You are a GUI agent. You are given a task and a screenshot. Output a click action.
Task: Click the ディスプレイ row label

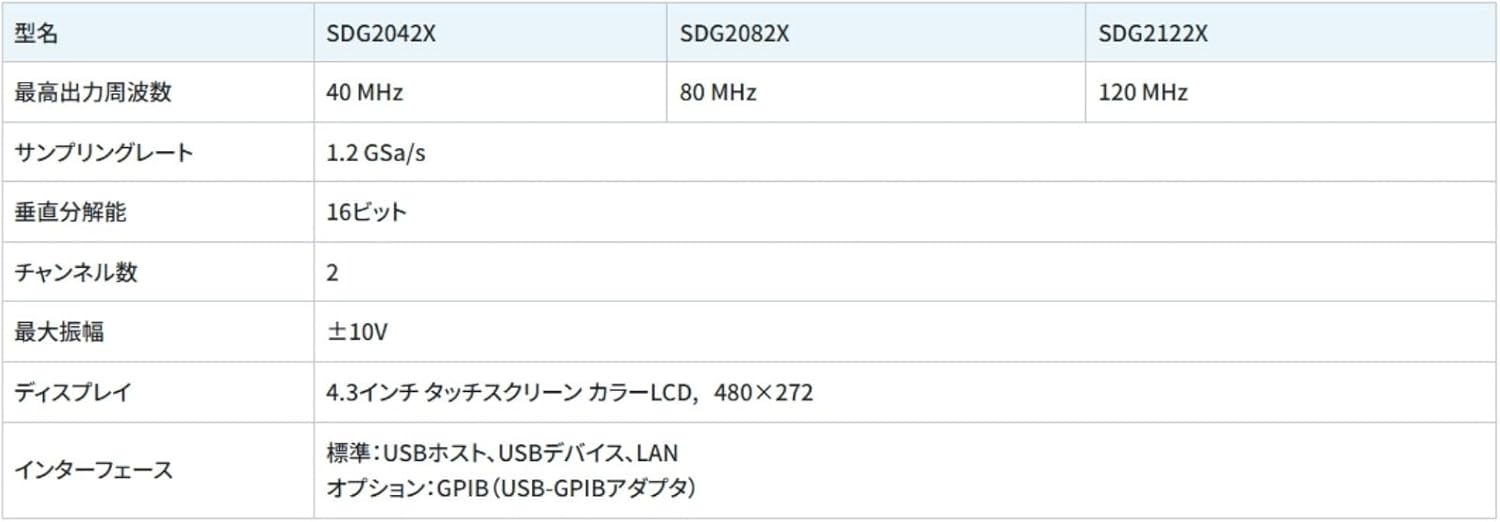point(72,392)
